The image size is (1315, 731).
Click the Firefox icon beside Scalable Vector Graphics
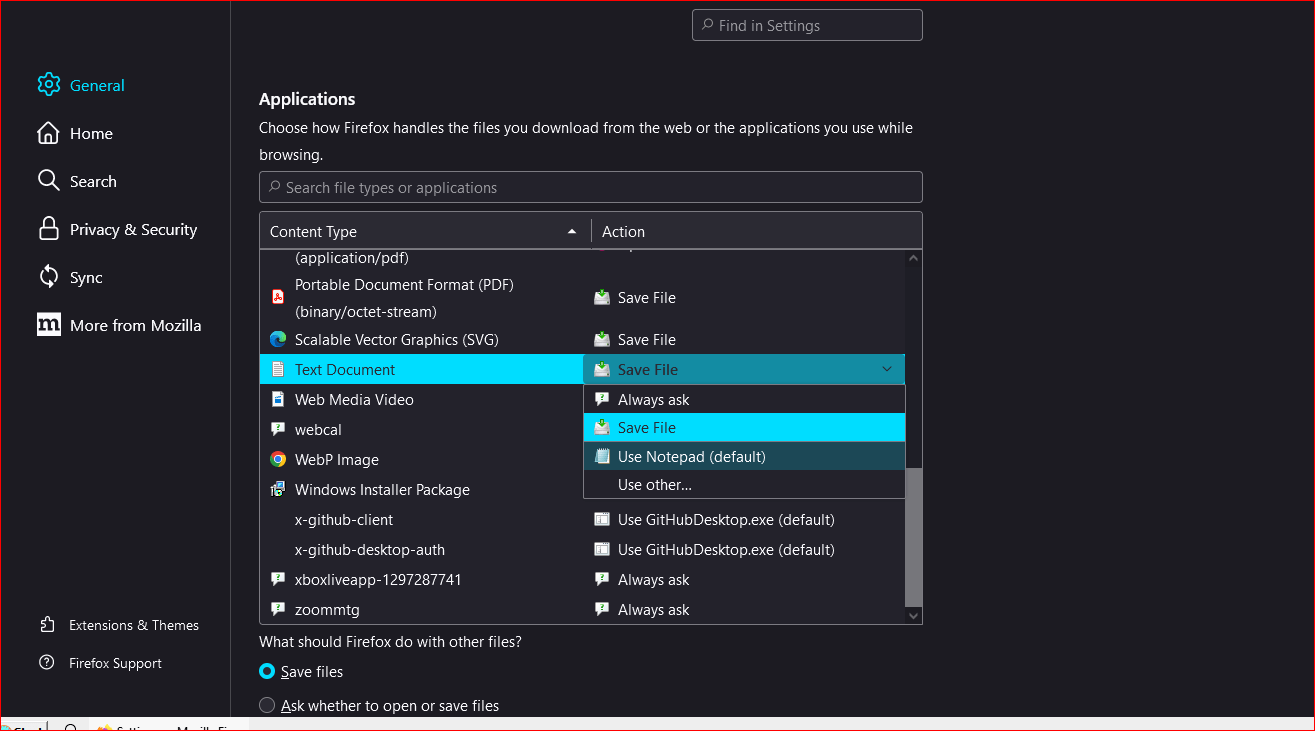tap(277, 339)
